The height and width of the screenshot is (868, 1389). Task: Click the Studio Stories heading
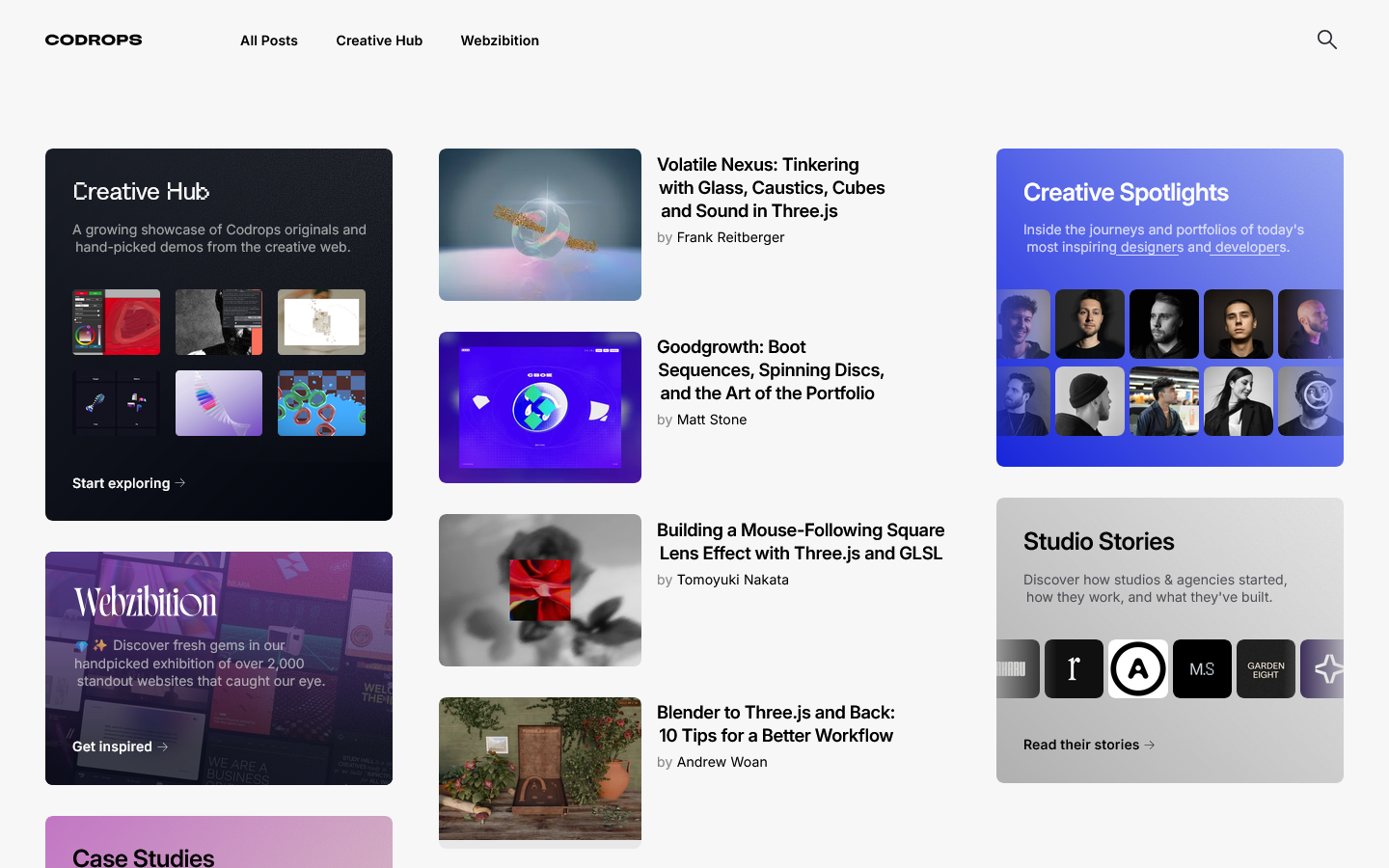(1099, 542)
